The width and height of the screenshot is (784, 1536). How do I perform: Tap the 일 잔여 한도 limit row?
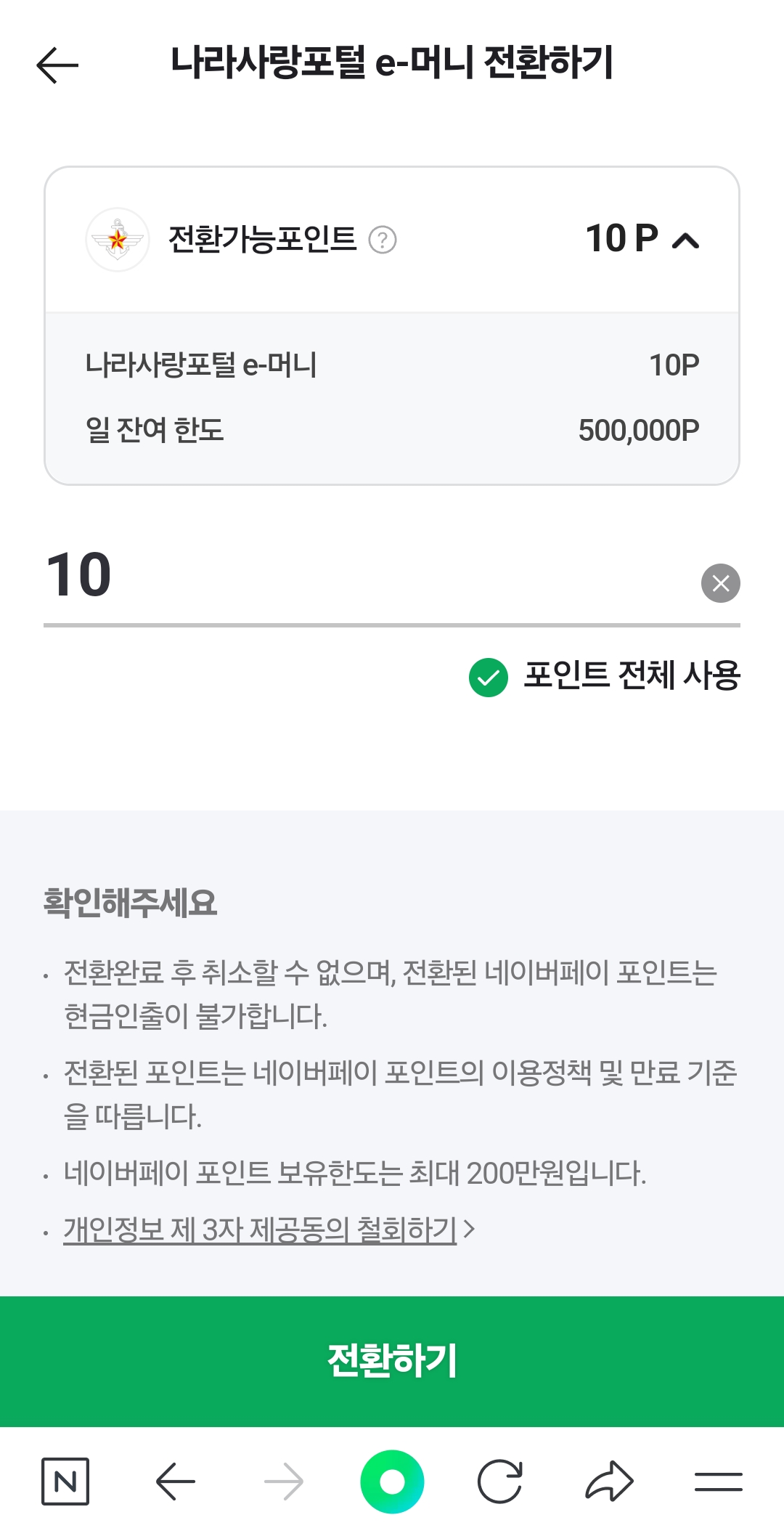[x=392, y=430]
